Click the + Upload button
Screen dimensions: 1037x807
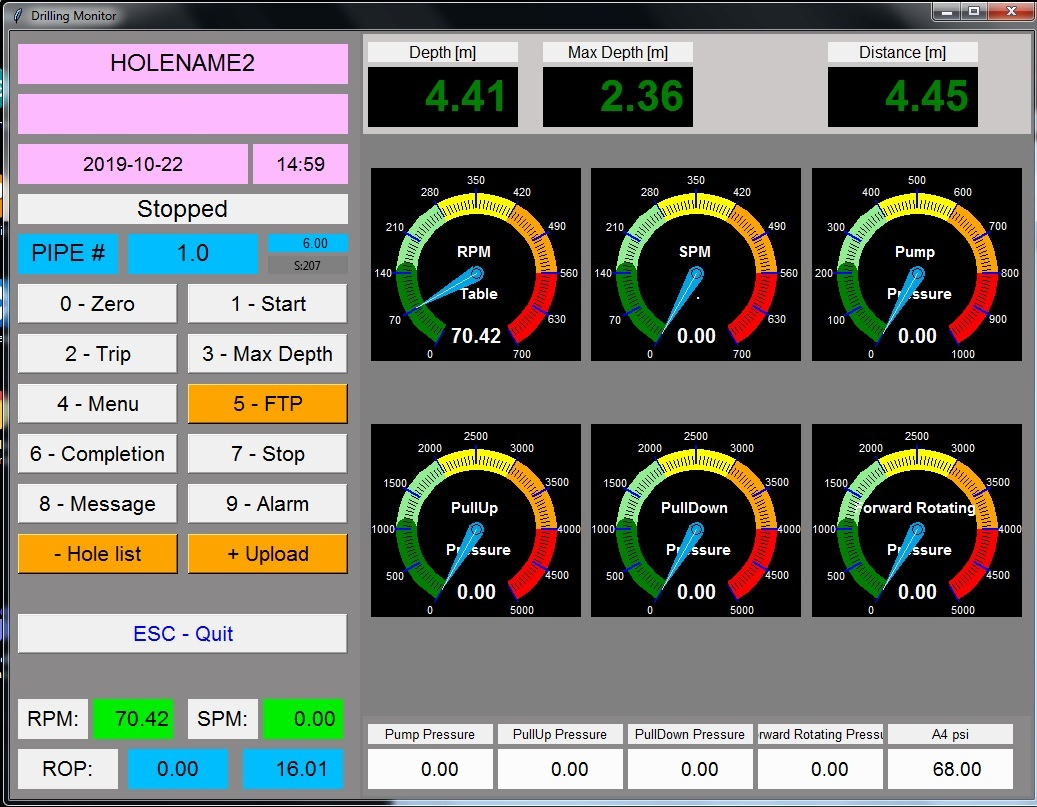267,554
